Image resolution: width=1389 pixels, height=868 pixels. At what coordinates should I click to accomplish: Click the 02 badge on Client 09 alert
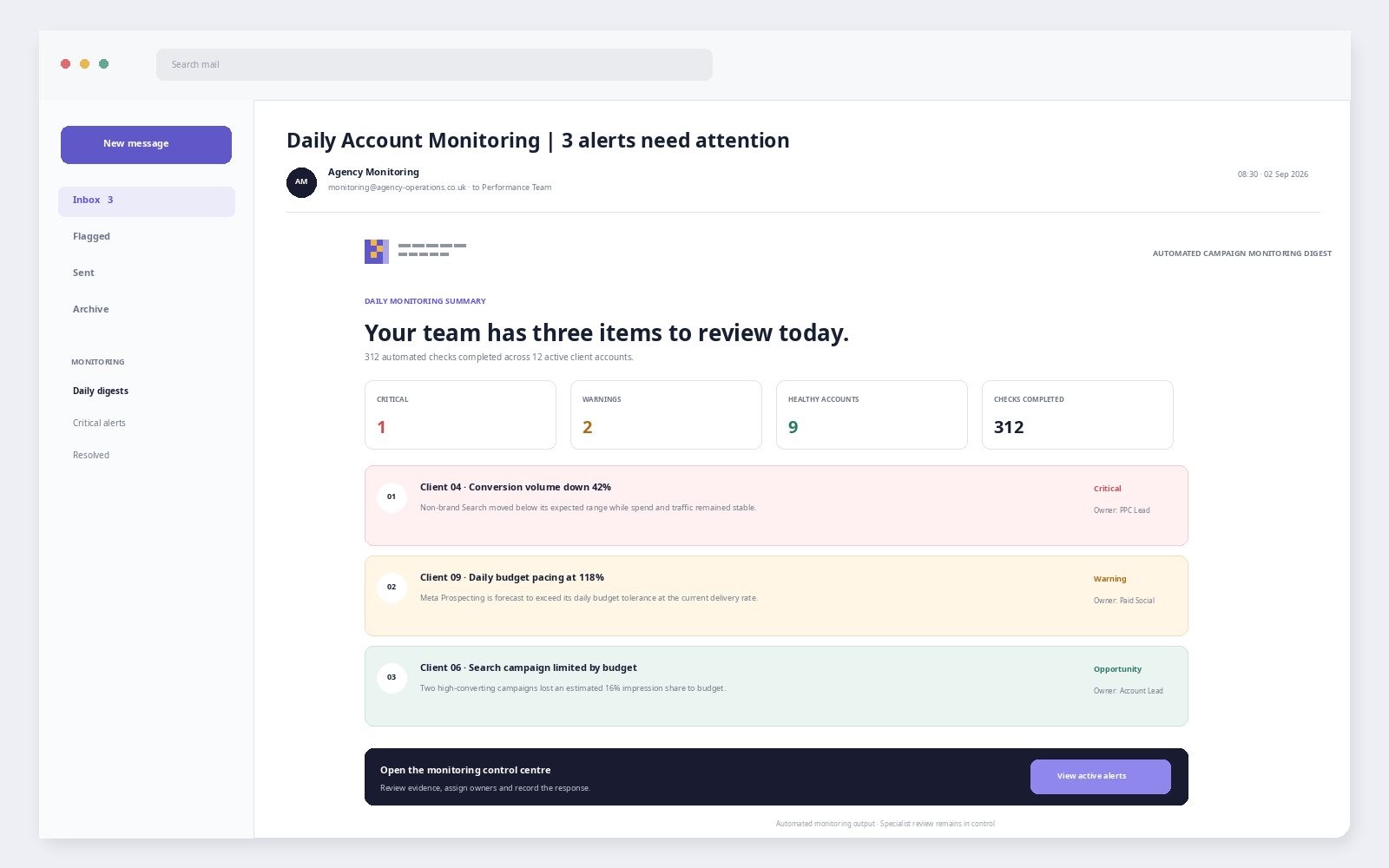point(392,588)
